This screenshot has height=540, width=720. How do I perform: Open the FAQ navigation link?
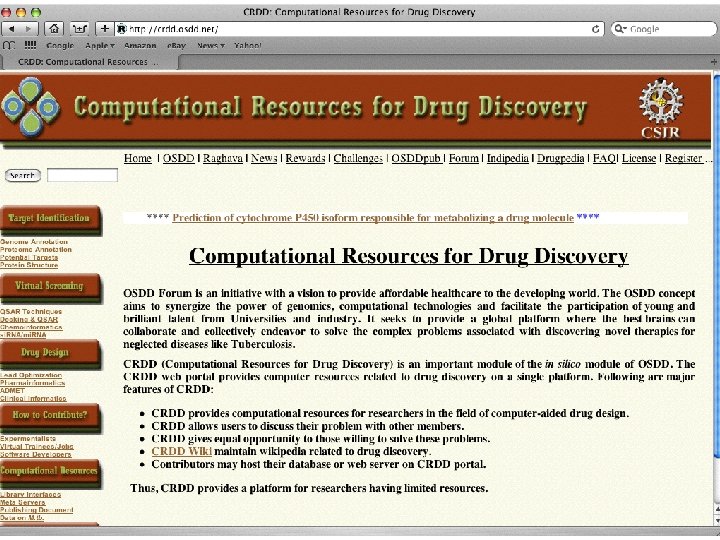604,158
